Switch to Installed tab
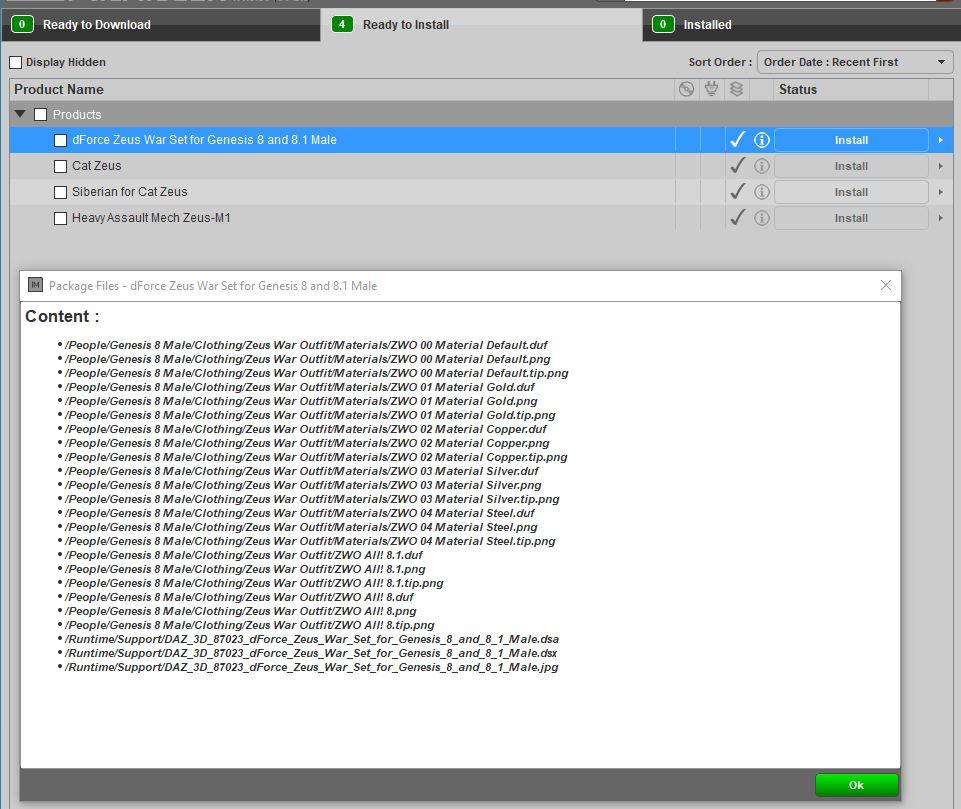The image size is (961, 809). [x=802, y=25]
